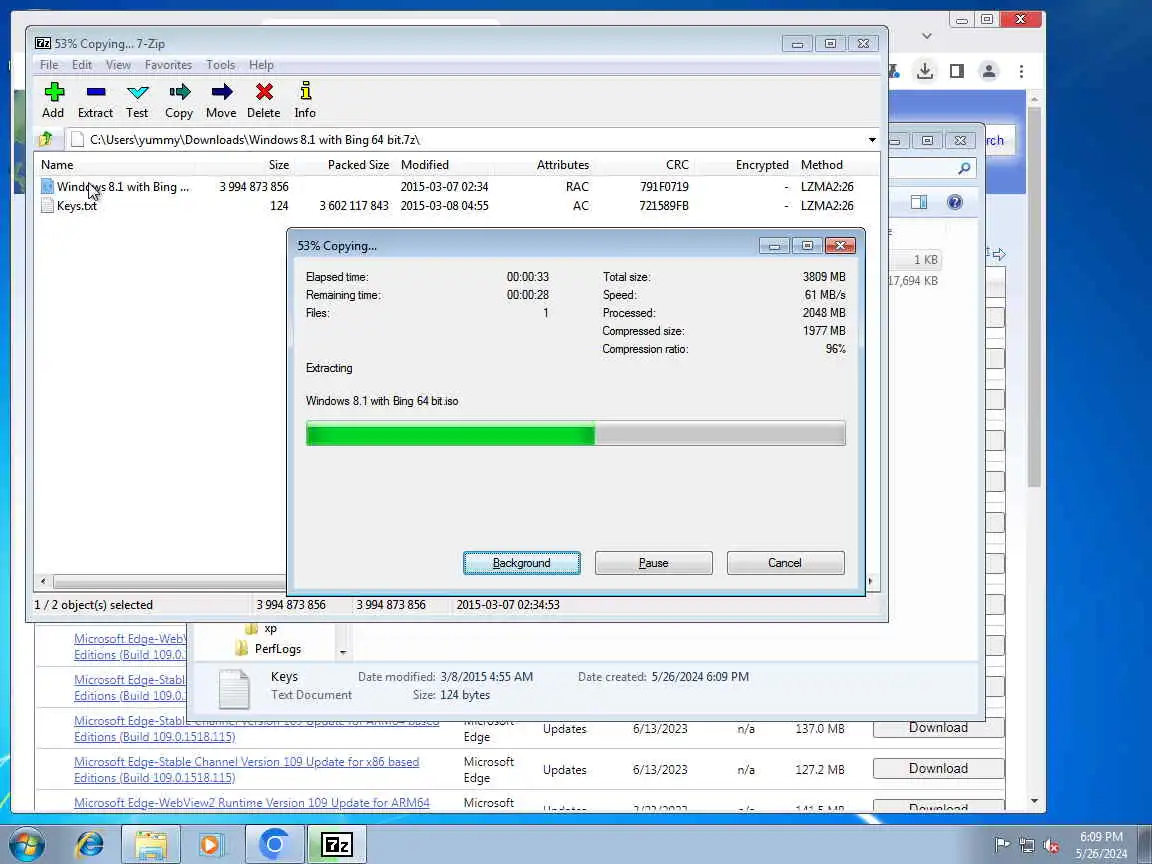Click the Info toolbar icon
The image size is (1152, 864).
pos(306,100)
